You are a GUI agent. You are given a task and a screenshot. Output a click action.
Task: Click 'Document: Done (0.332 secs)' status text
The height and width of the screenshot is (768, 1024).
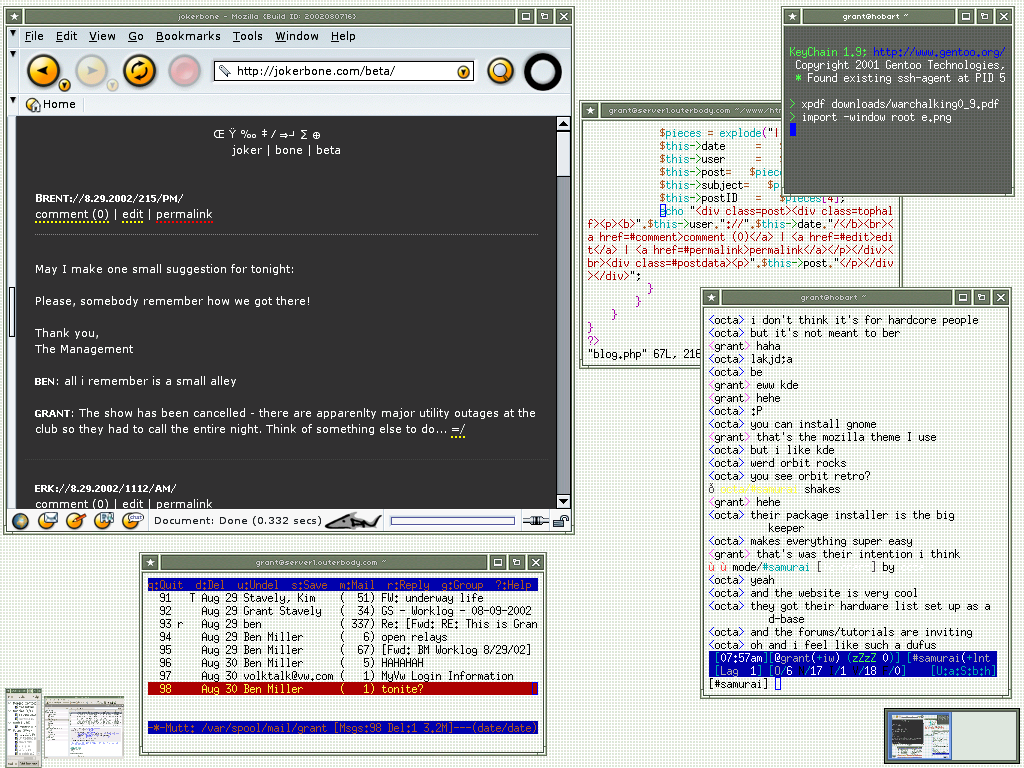[238, 520]
